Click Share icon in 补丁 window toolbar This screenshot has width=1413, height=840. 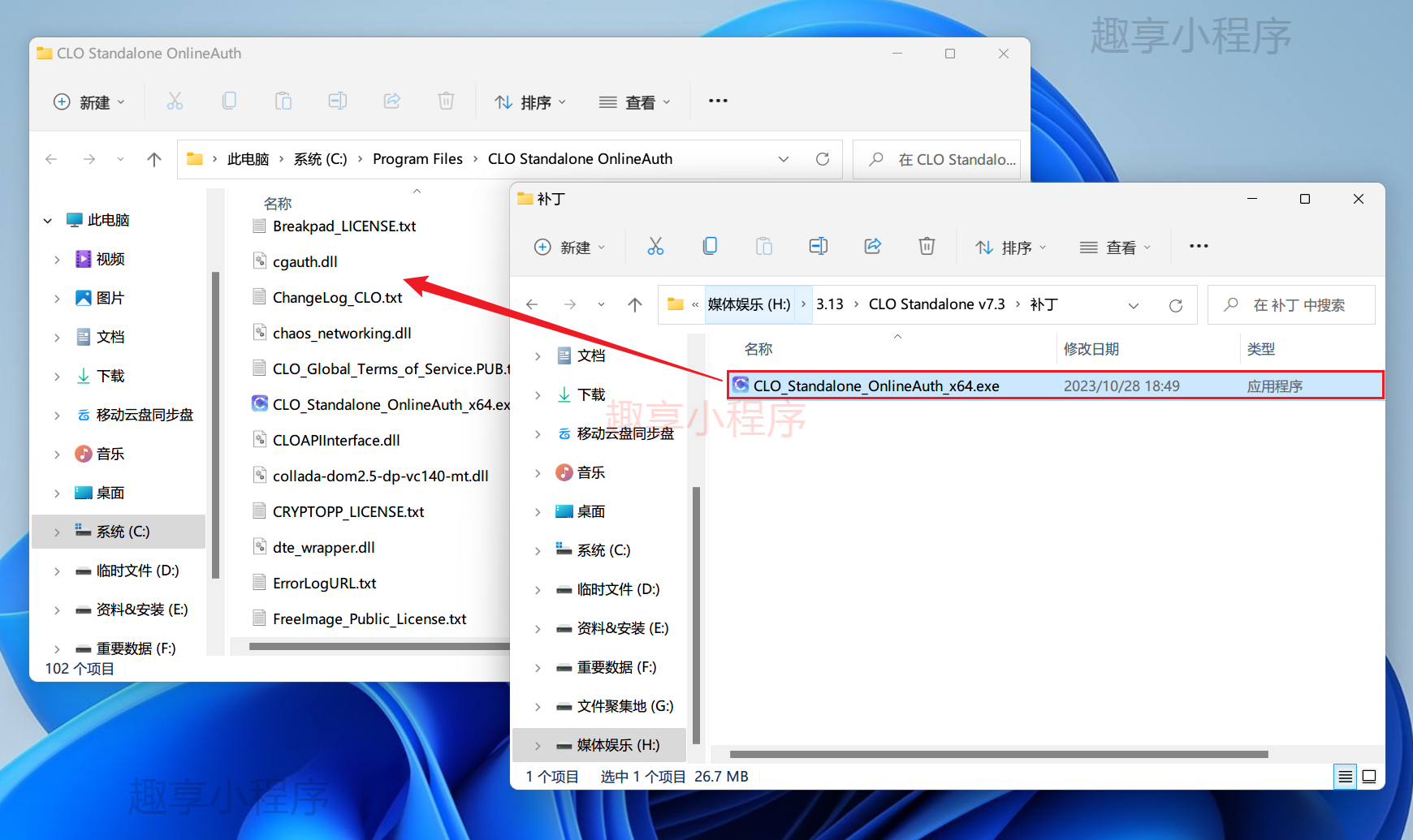(x=873, y=247)
